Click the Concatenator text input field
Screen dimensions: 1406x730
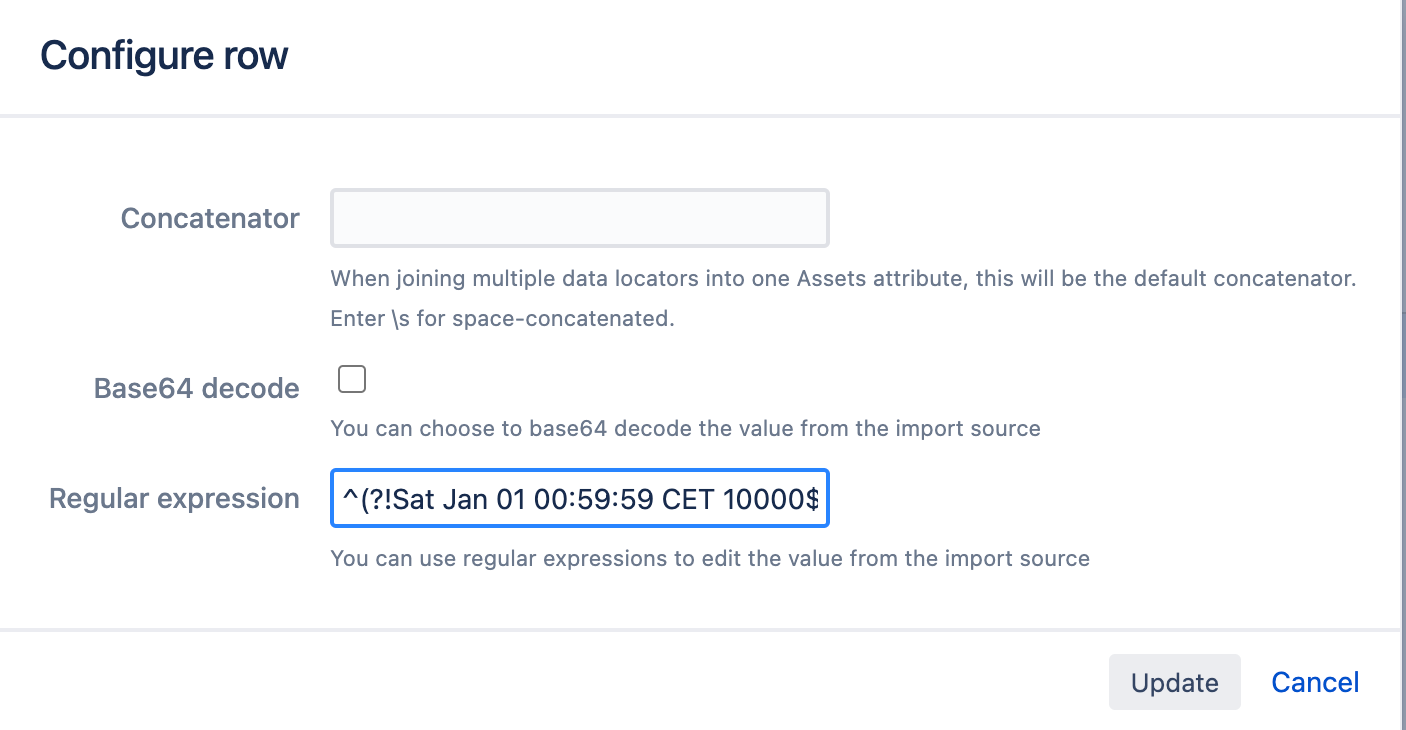(x=579, y=218)
